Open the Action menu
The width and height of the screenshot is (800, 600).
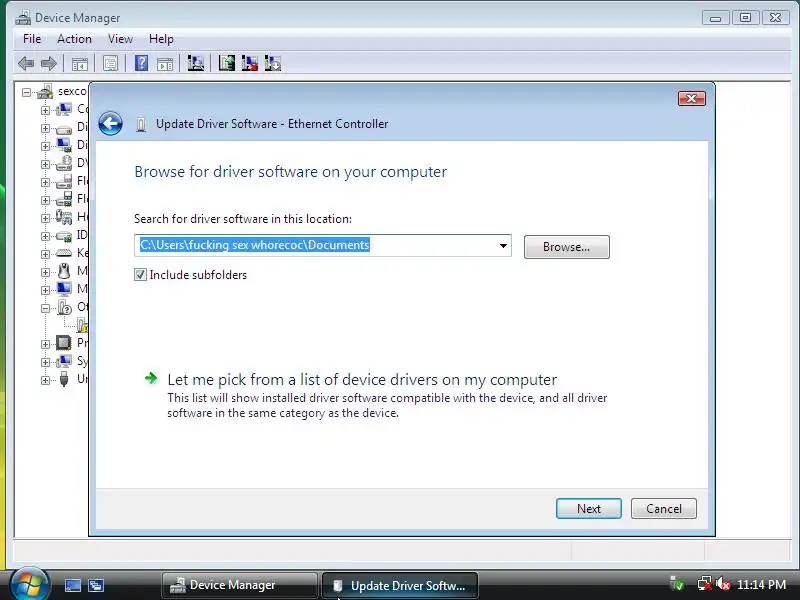[74, 39]
